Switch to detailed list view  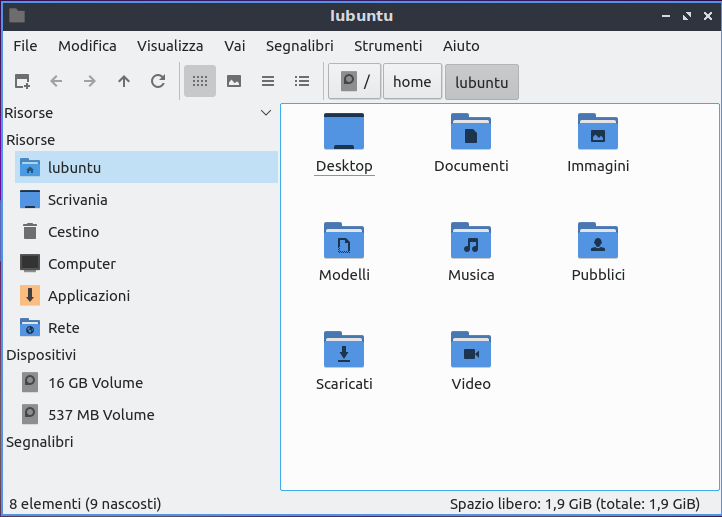(x=302, y=81)
